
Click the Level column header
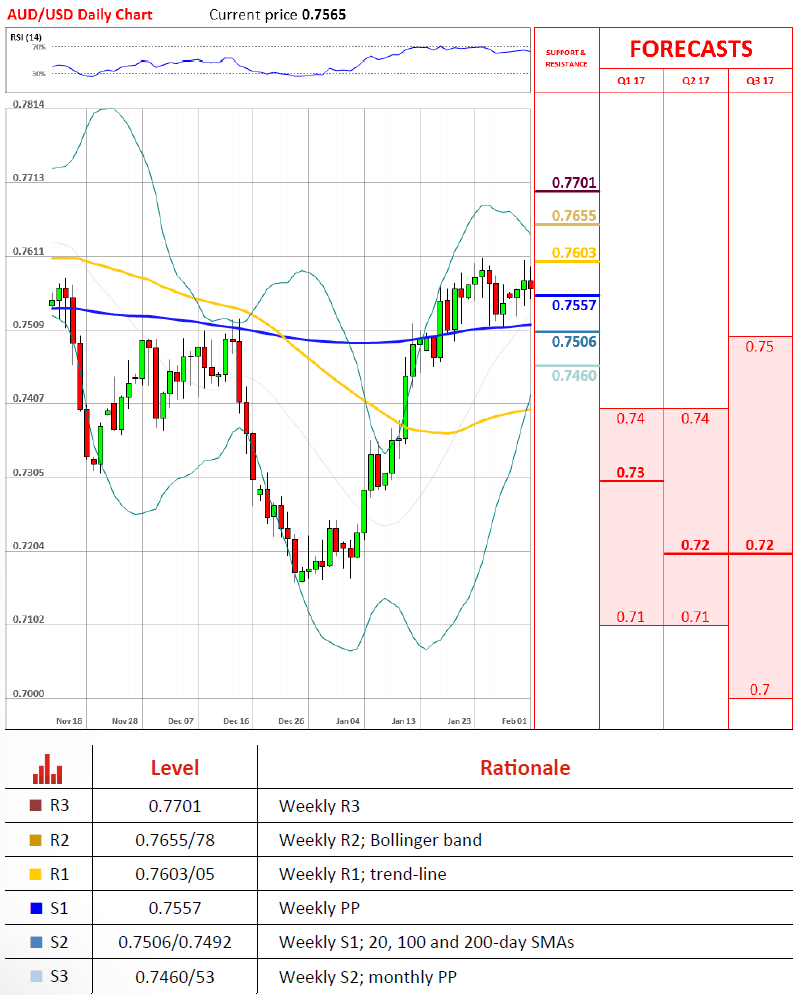175,768
